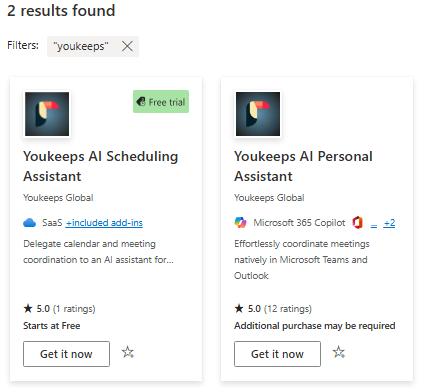This screenshot has height=388, width=421.
Task: Click Get it now for Personal Assistant
Action: pos(277,354)
